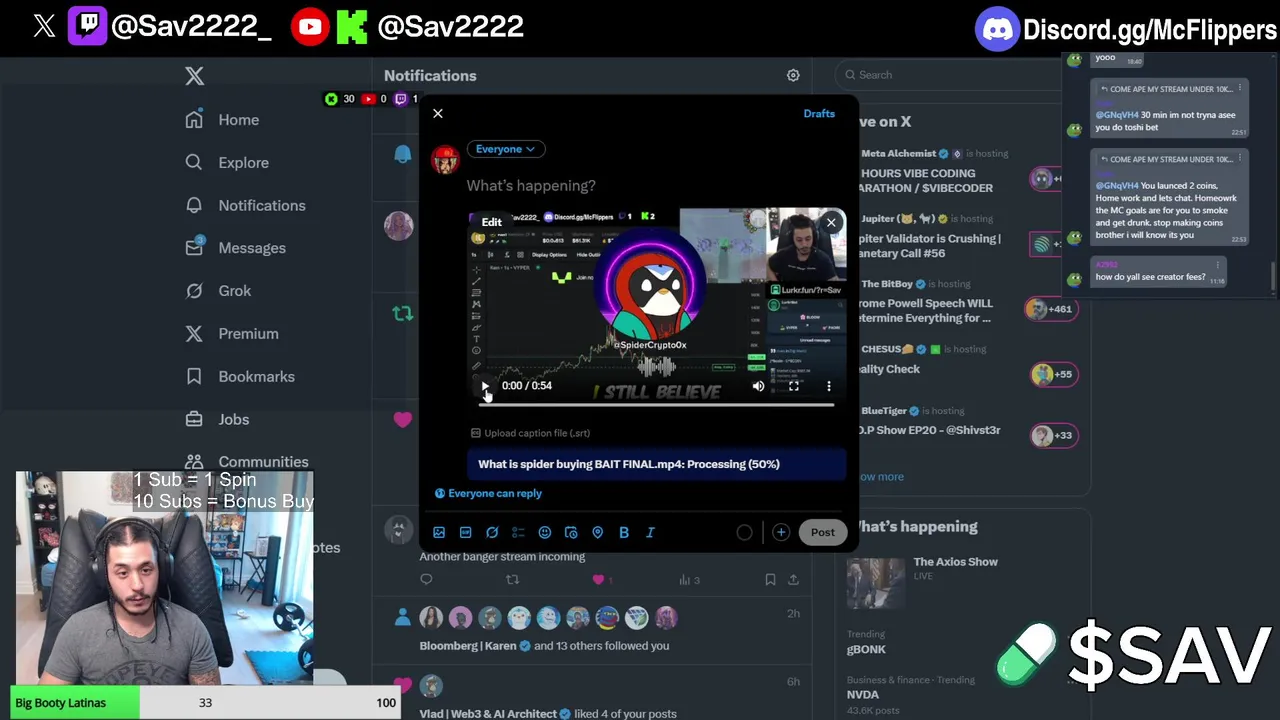Viewport: 1280px width, 720px height.
Task: Open Jobs in the sidebar
Action: (x=217, y=420)
